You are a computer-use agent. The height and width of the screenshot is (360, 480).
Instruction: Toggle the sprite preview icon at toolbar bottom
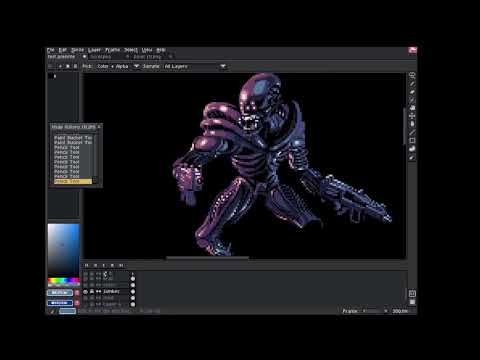pyautogui.click(x=412, y=302)
